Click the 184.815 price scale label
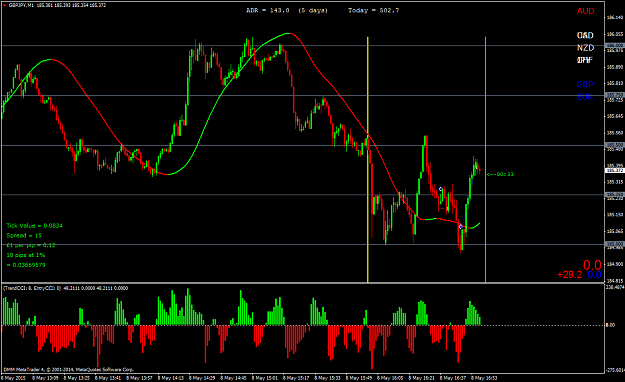This screenshot has height=382, width=625. [614, 281]
